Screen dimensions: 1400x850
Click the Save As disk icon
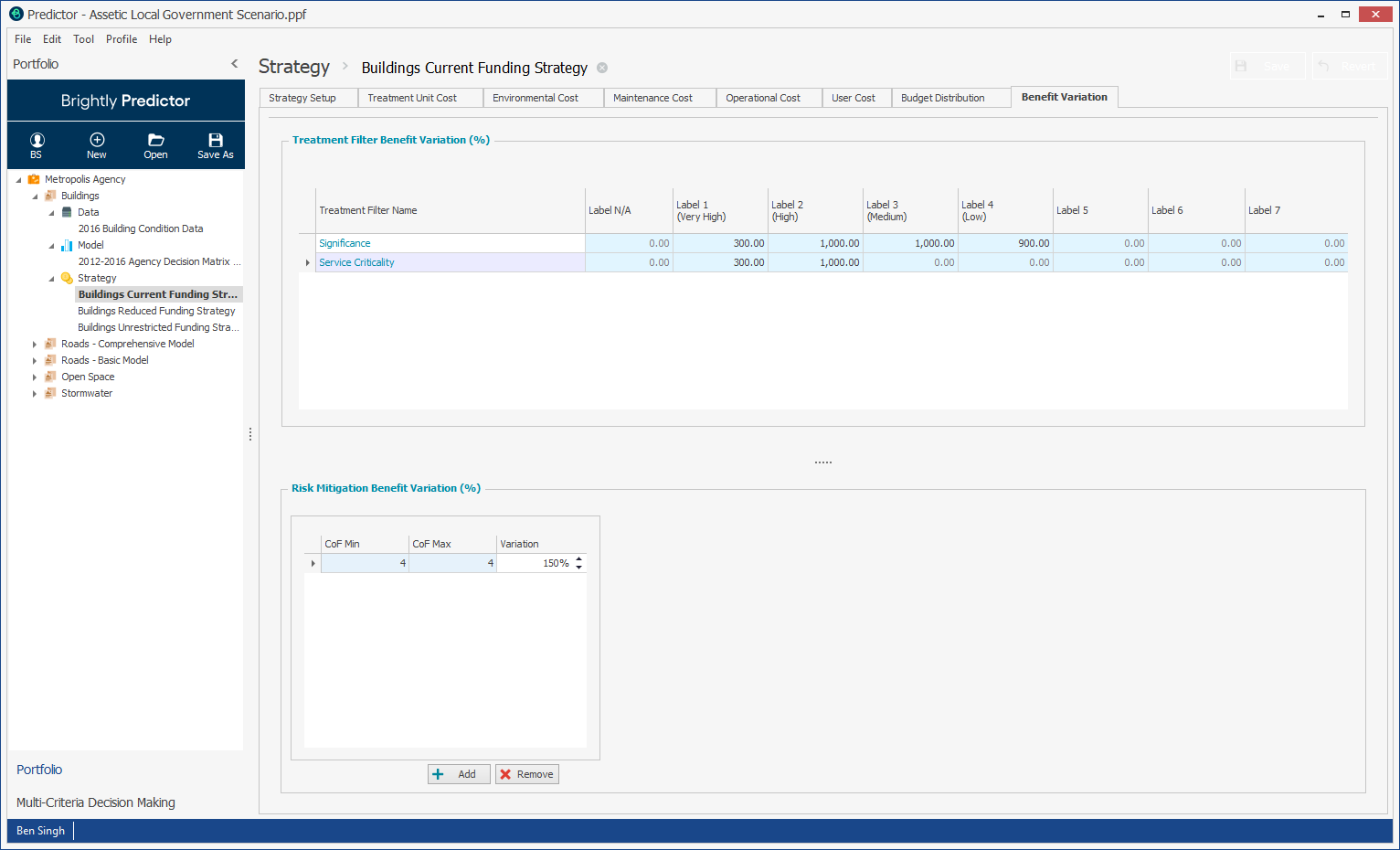[216, 141]
